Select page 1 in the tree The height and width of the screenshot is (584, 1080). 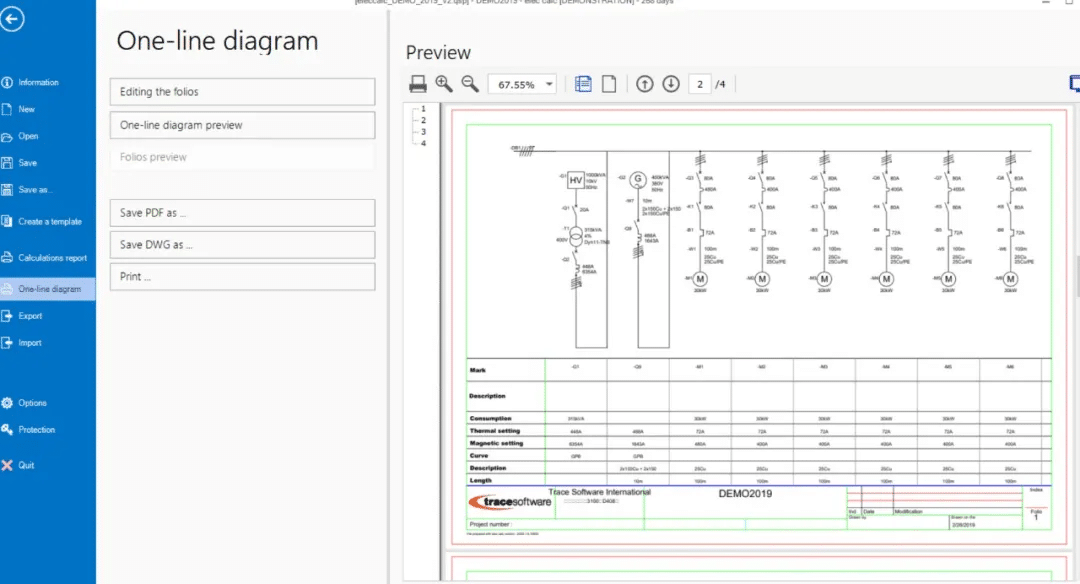(x=424, y=109)
